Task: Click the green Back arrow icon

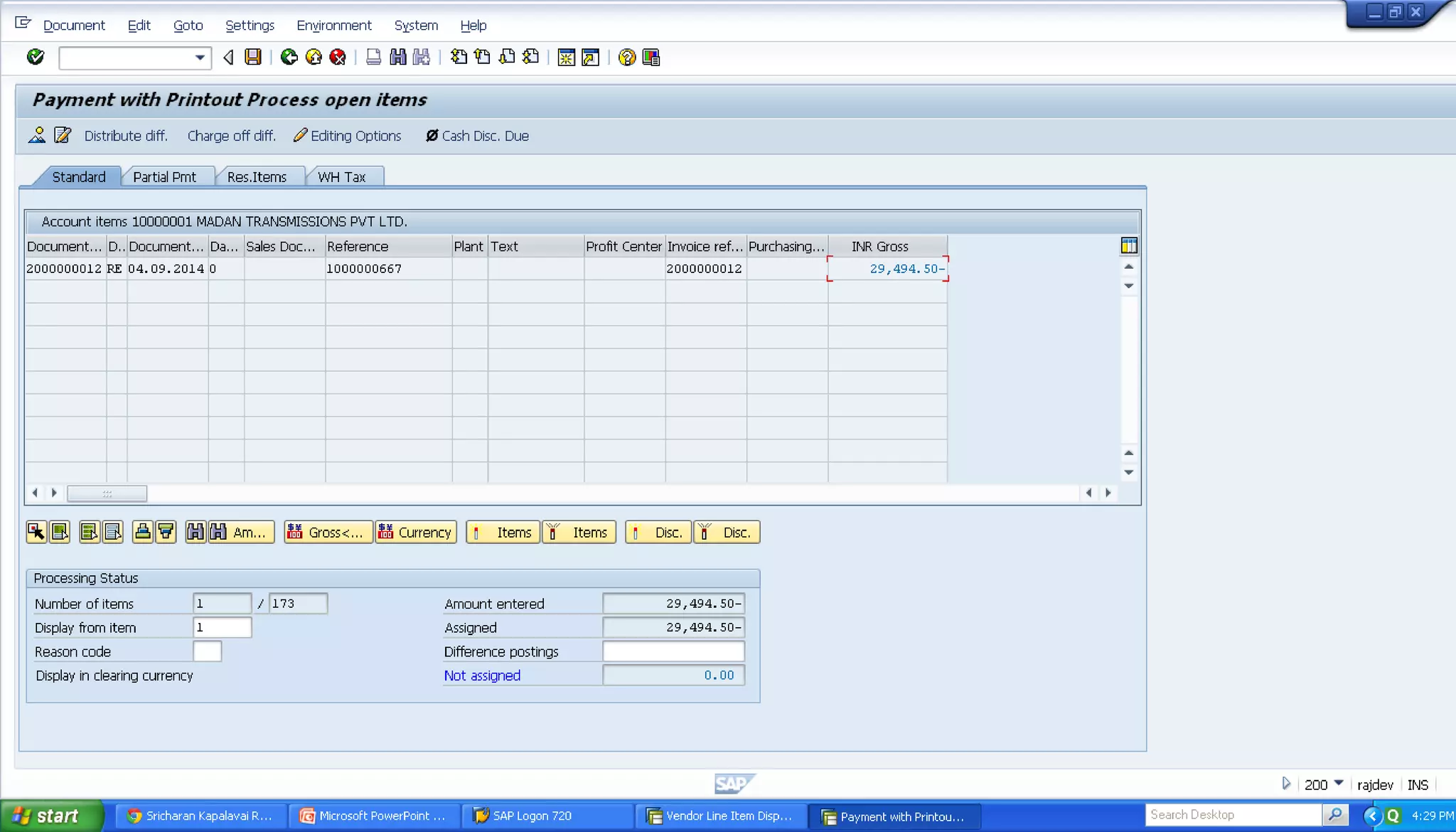Action: [289, 57]
